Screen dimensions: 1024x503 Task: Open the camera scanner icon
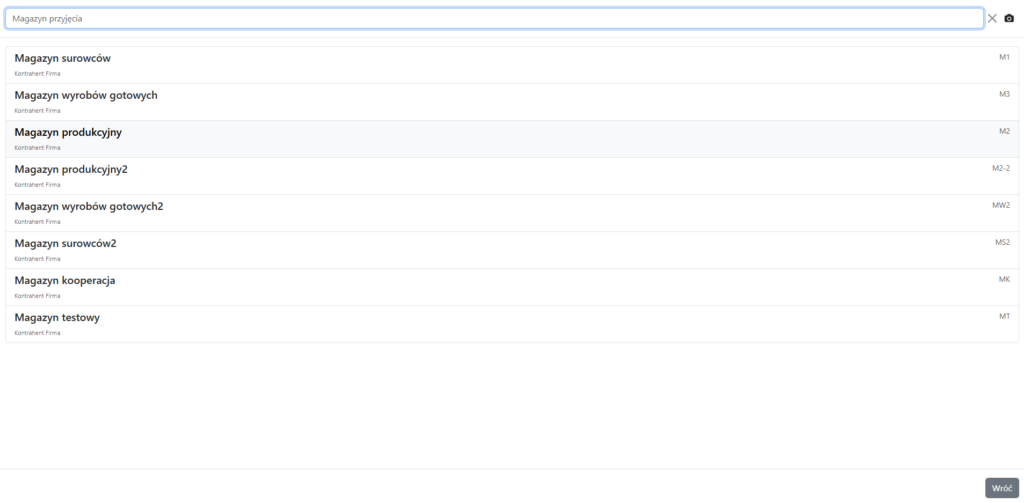(1009, 18)
